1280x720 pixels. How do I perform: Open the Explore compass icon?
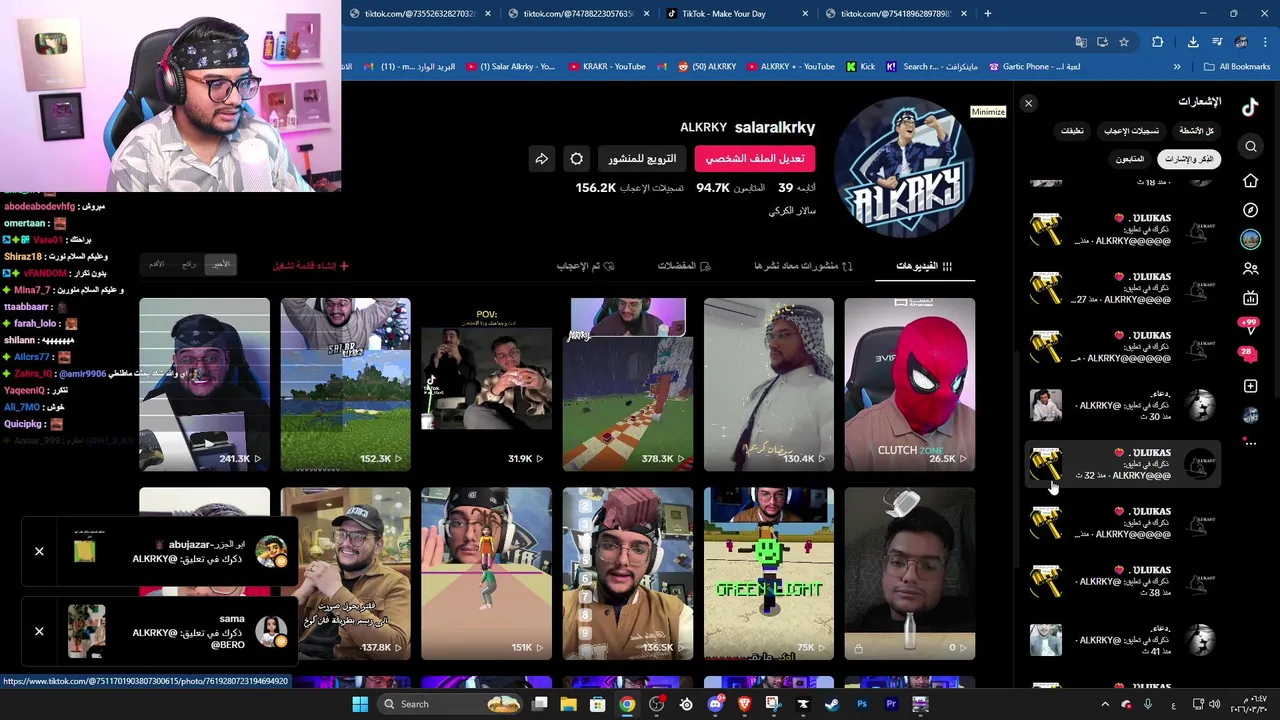tap(1251, 210)
